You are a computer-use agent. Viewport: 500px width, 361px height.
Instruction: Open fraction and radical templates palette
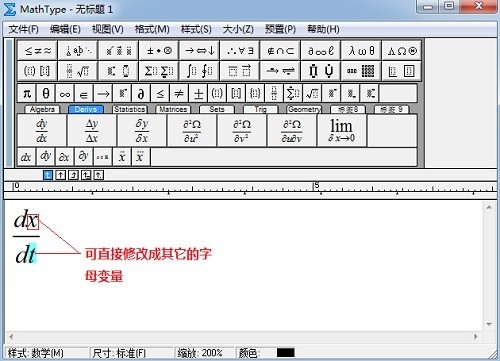point(78,71)
